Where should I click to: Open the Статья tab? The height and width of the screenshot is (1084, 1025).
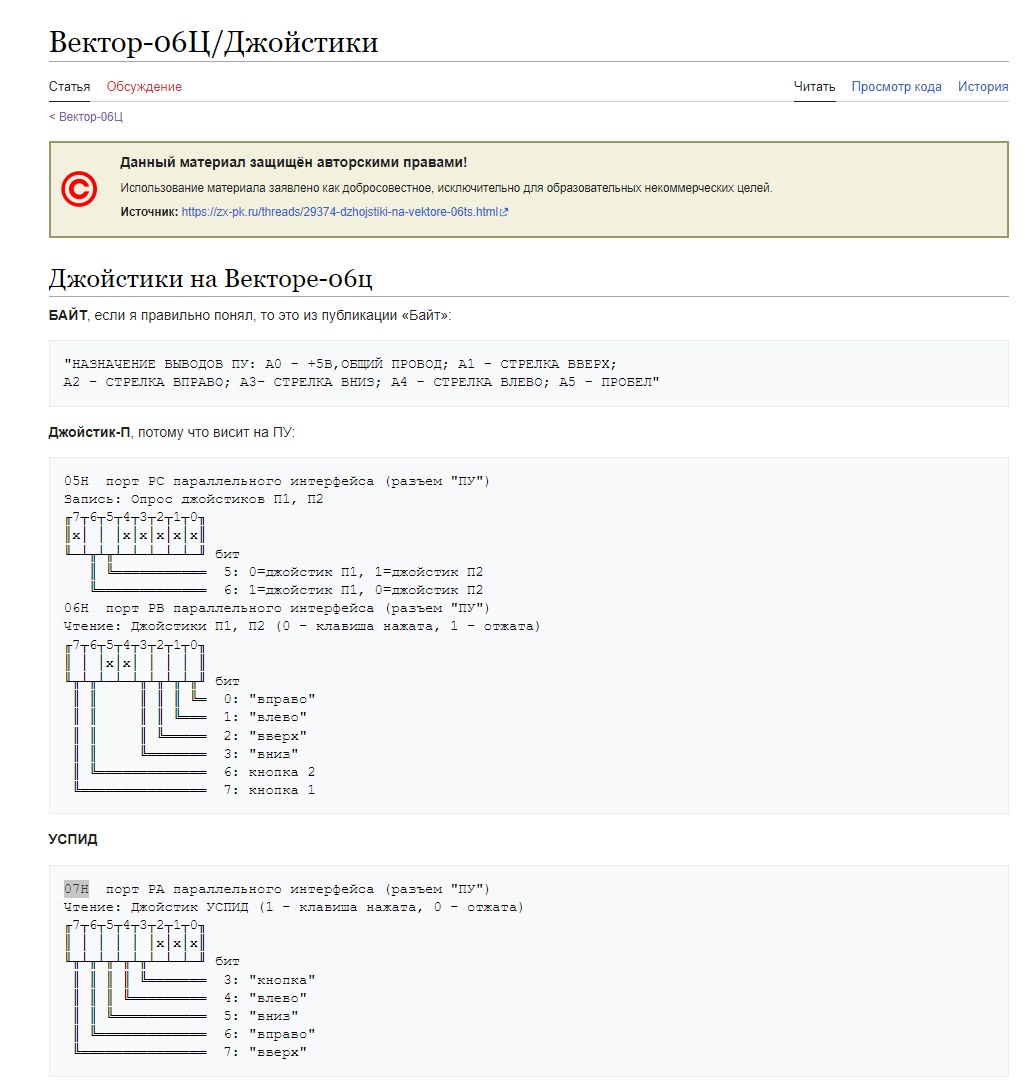[x=69, y=87]
